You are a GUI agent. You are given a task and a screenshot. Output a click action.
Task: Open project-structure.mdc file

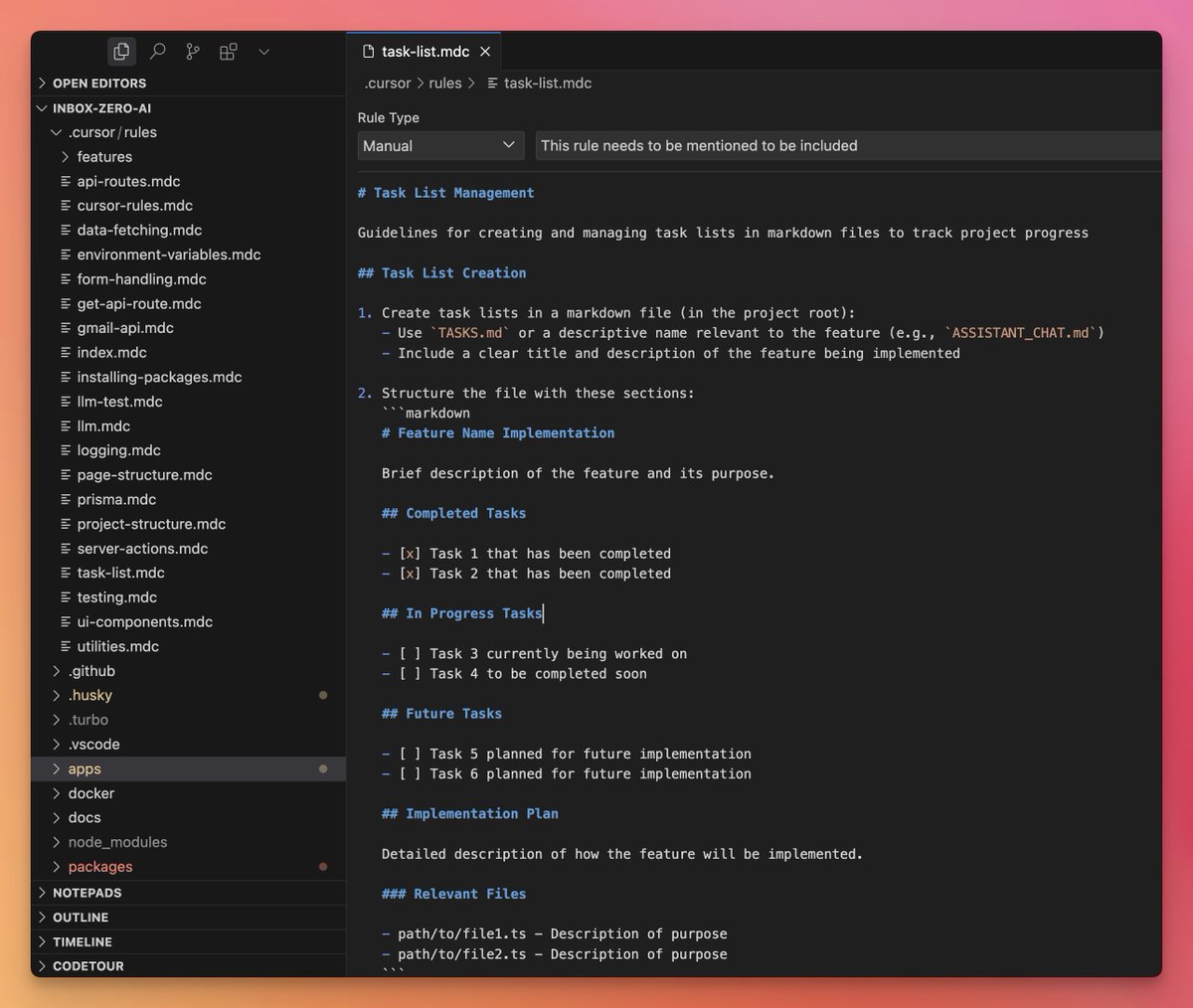189,524
